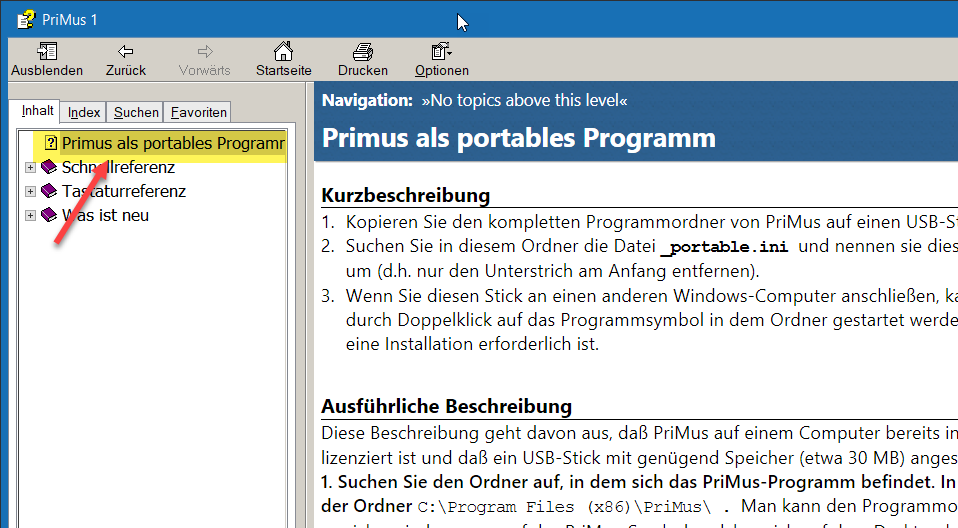This screenshot has width=958, height=528.
Task: Expand the Schnellreferenz tree node
Action: 31,167
